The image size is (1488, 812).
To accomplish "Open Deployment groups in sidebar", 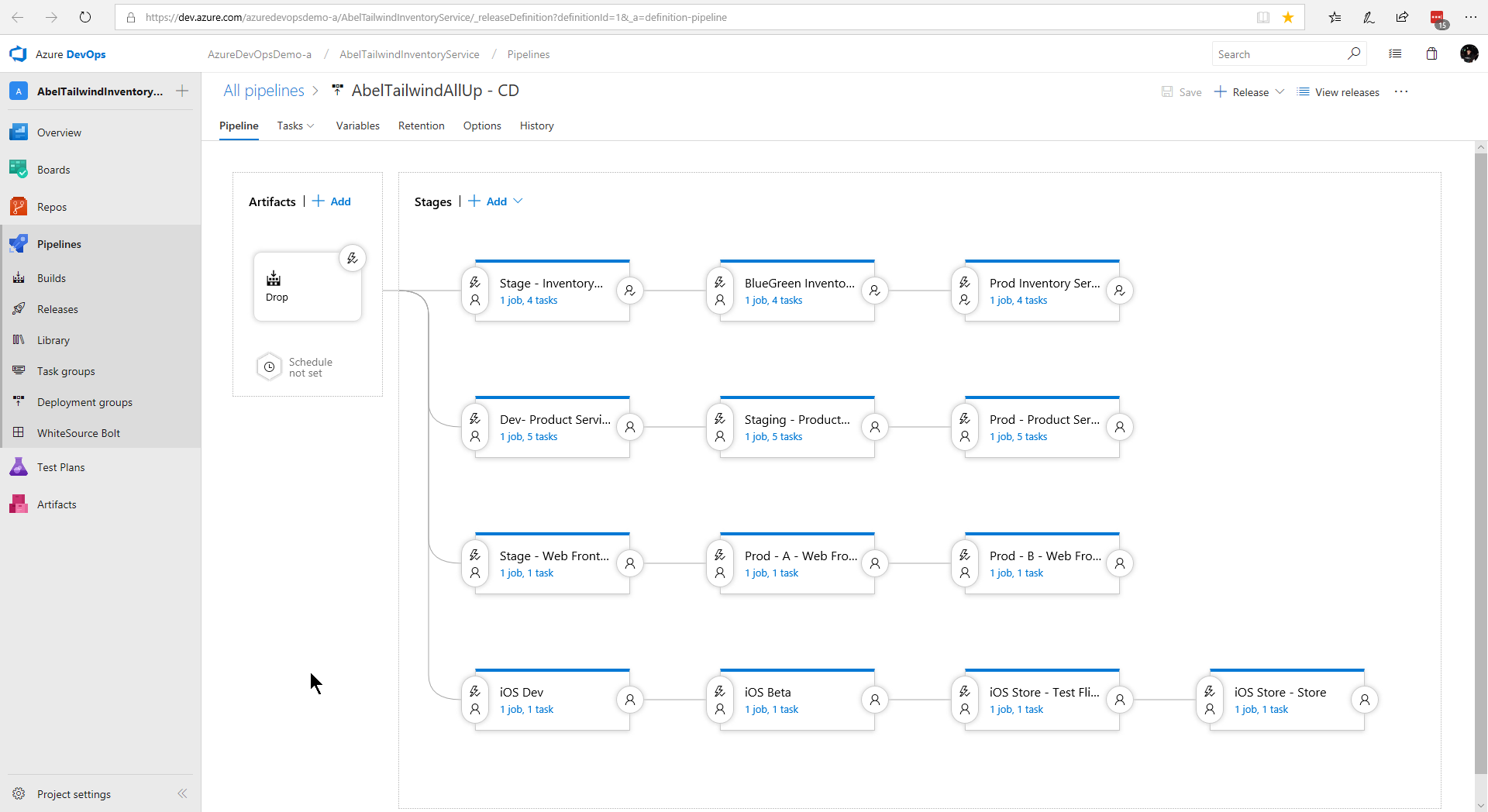I will pyautogui.click(x=84, y=402).
